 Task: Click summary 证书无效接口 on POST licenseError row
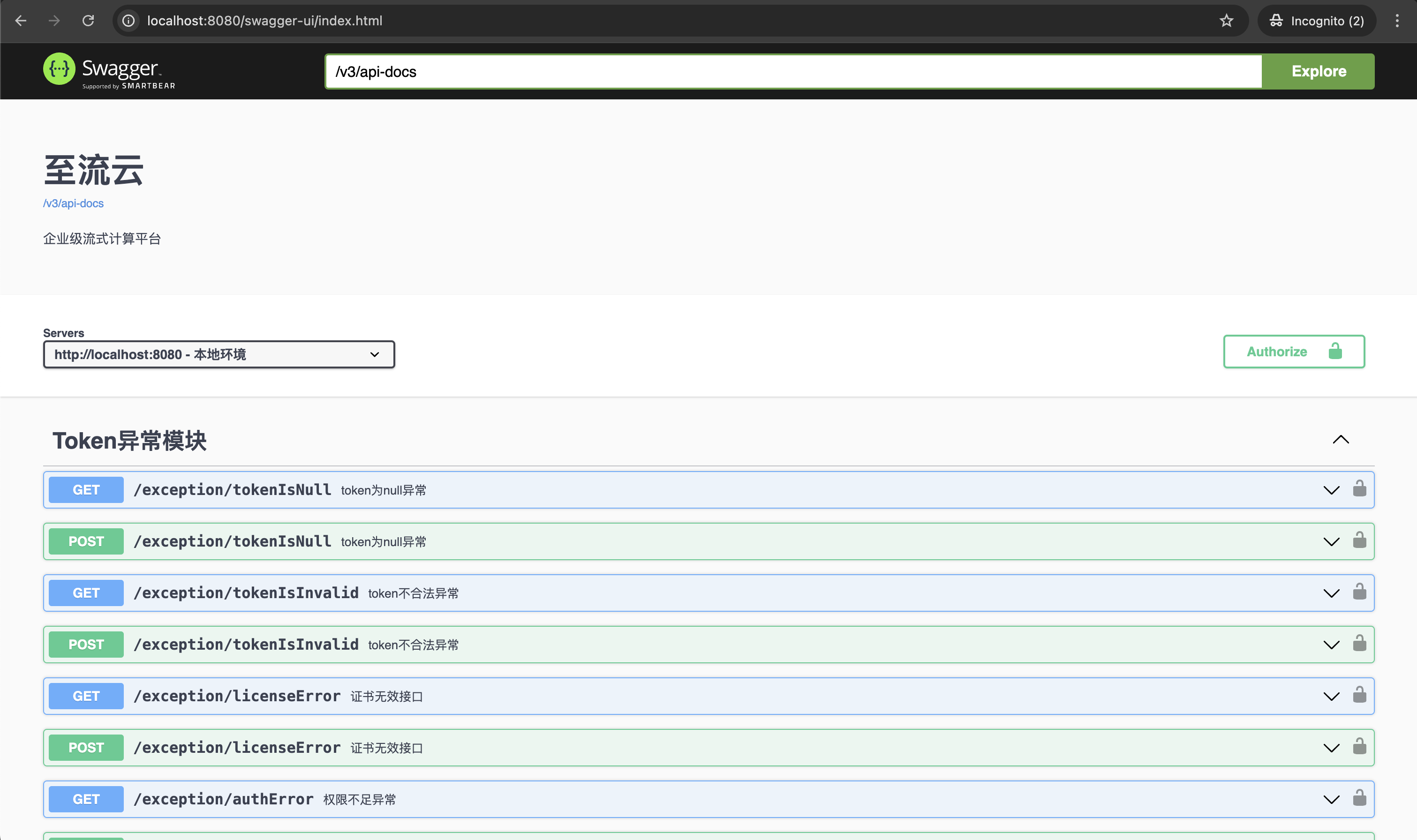coord(387,748)
